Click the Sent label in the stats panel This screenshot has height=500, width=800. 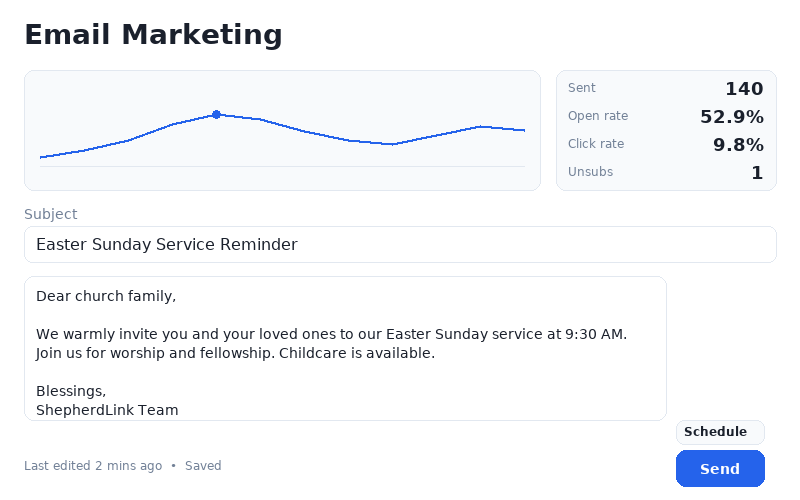click(582, 88)
